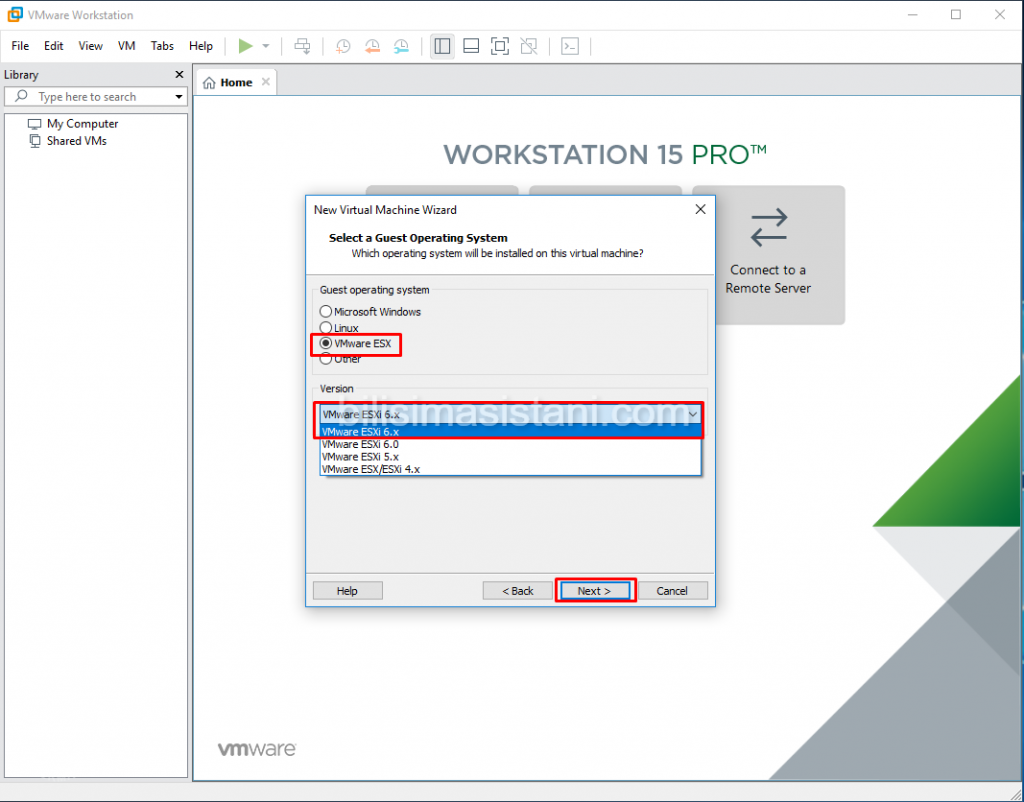
Task: Click the Help button in wizard
Action: tap(347, 590)
